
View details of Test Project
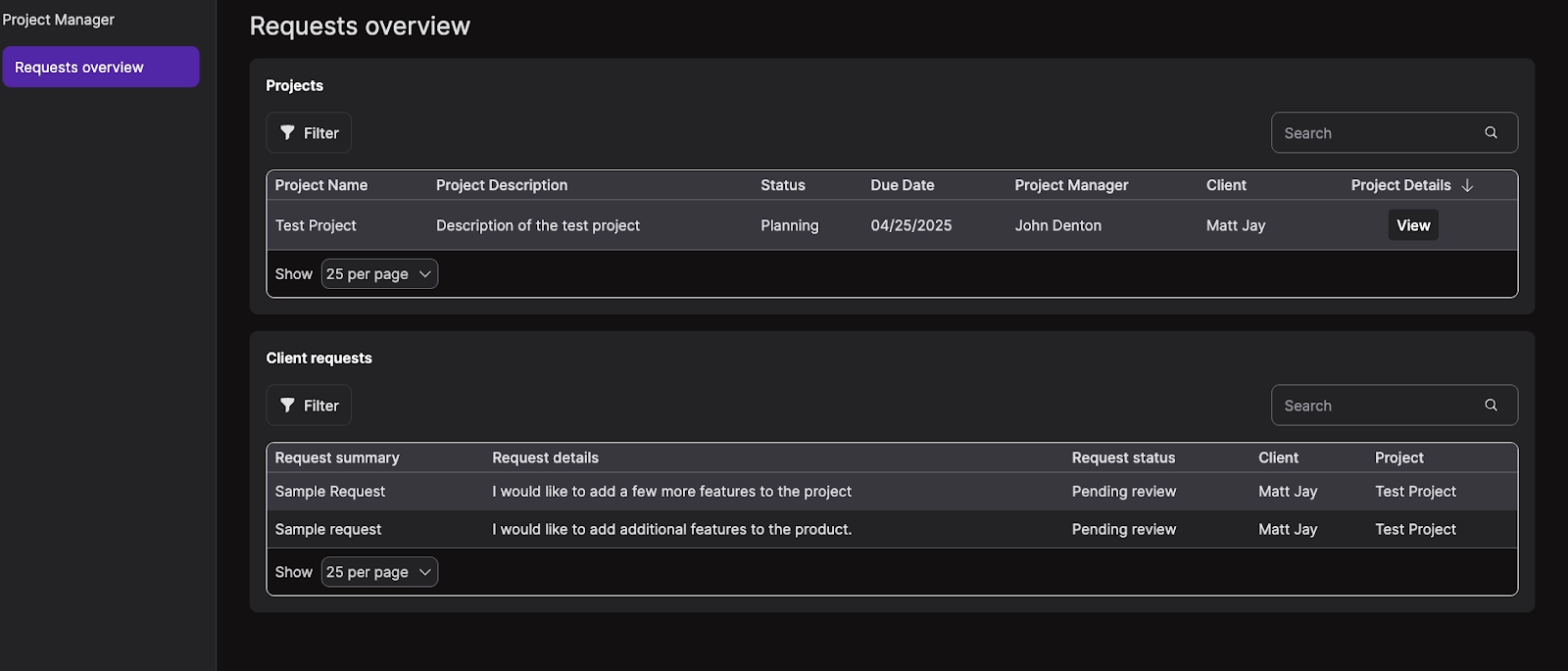click(1413, 225)
